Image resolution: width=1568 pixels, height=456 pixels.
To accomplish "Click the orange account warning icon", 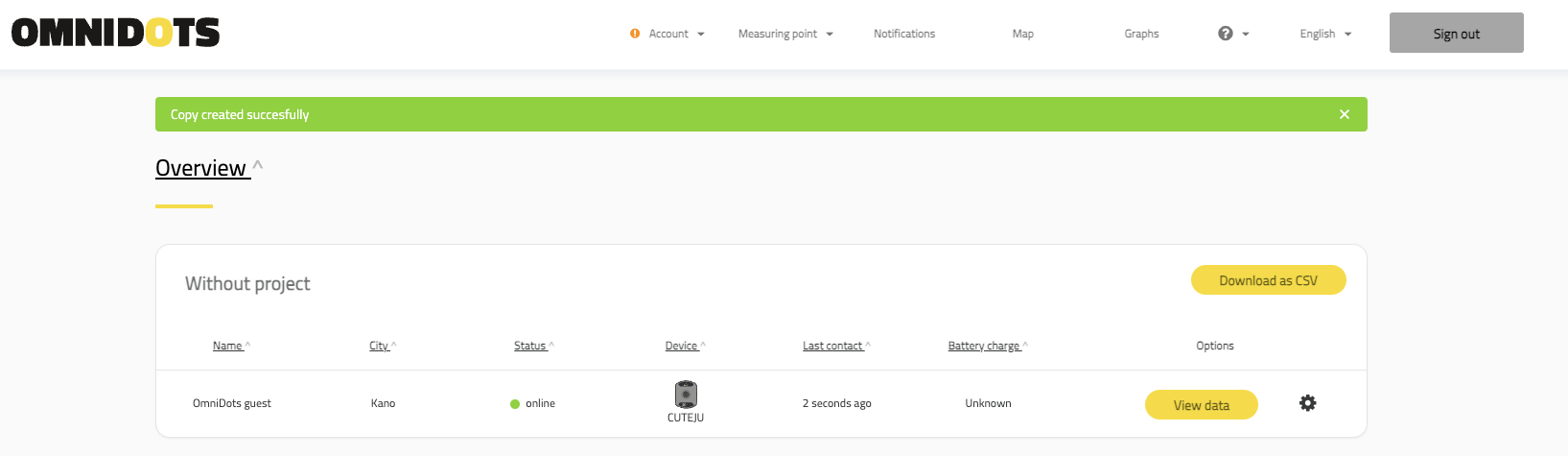I will 635,34.
